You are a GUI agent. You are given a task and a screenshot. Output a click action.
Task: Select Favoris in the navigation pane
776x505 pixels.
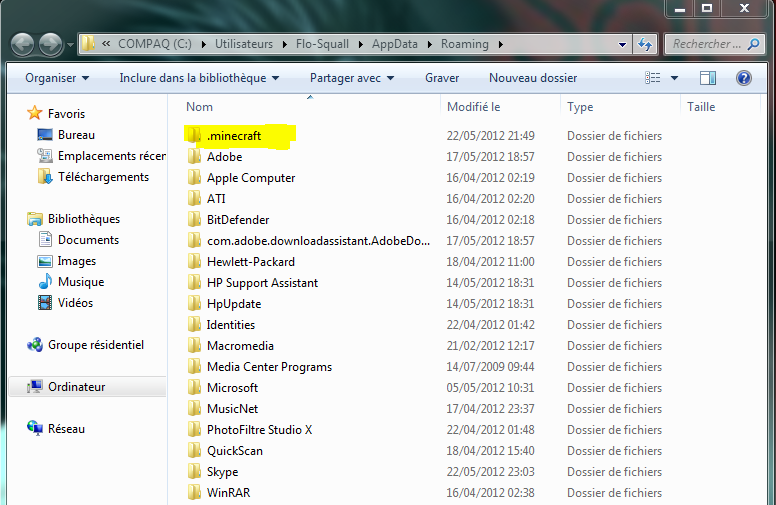coord(66,114)
